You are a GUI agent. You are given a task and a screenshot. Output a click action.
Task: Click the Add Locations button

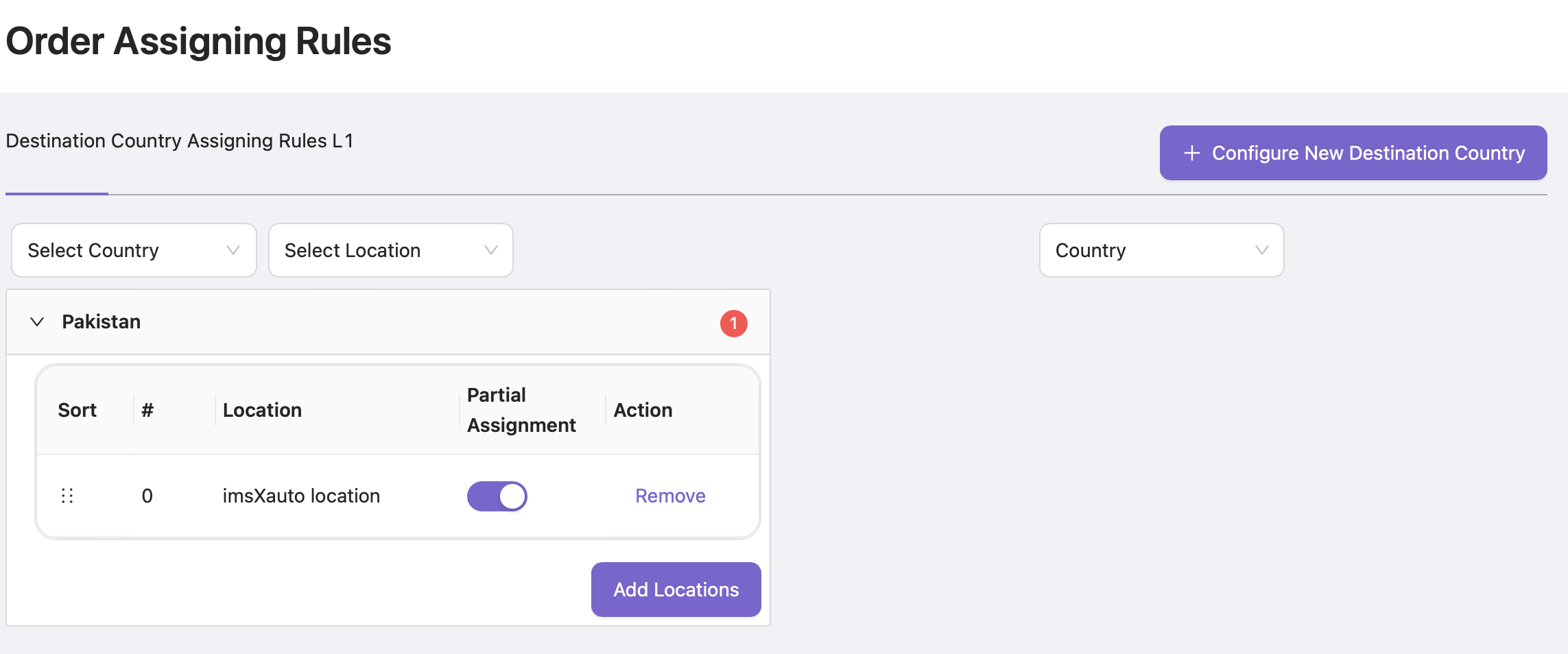tap(676, 590)
